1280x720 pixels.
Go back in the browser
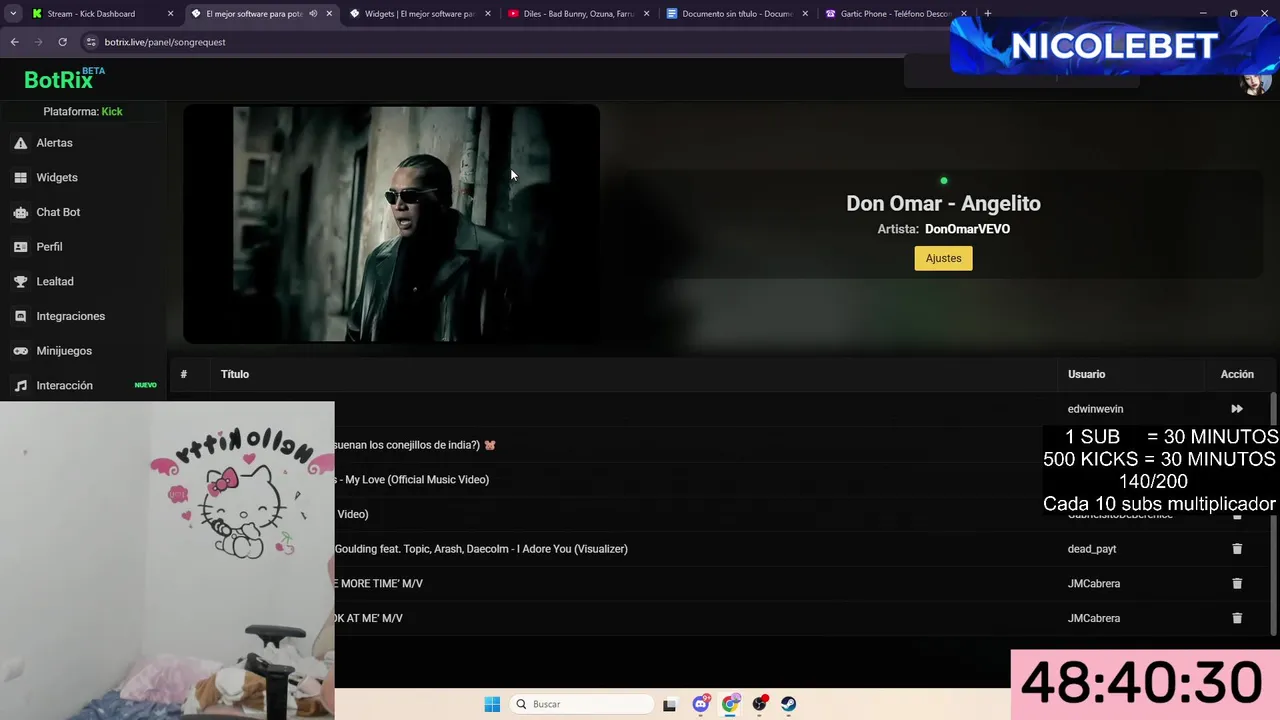click(x=15, y=42)
